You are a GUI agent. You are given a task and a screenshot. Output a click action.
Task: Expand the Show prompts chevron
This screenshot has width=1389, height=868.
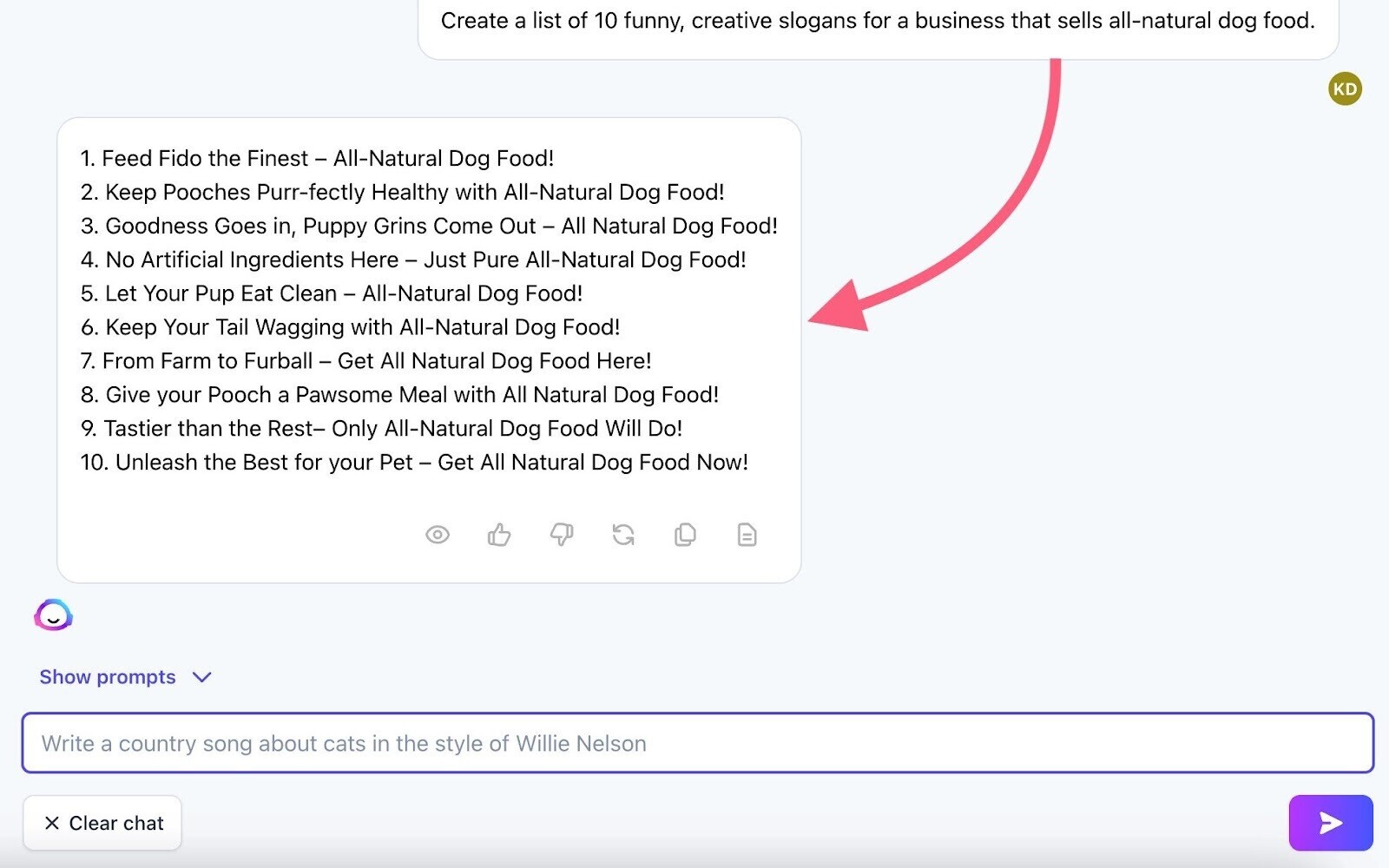click(202, 677)
